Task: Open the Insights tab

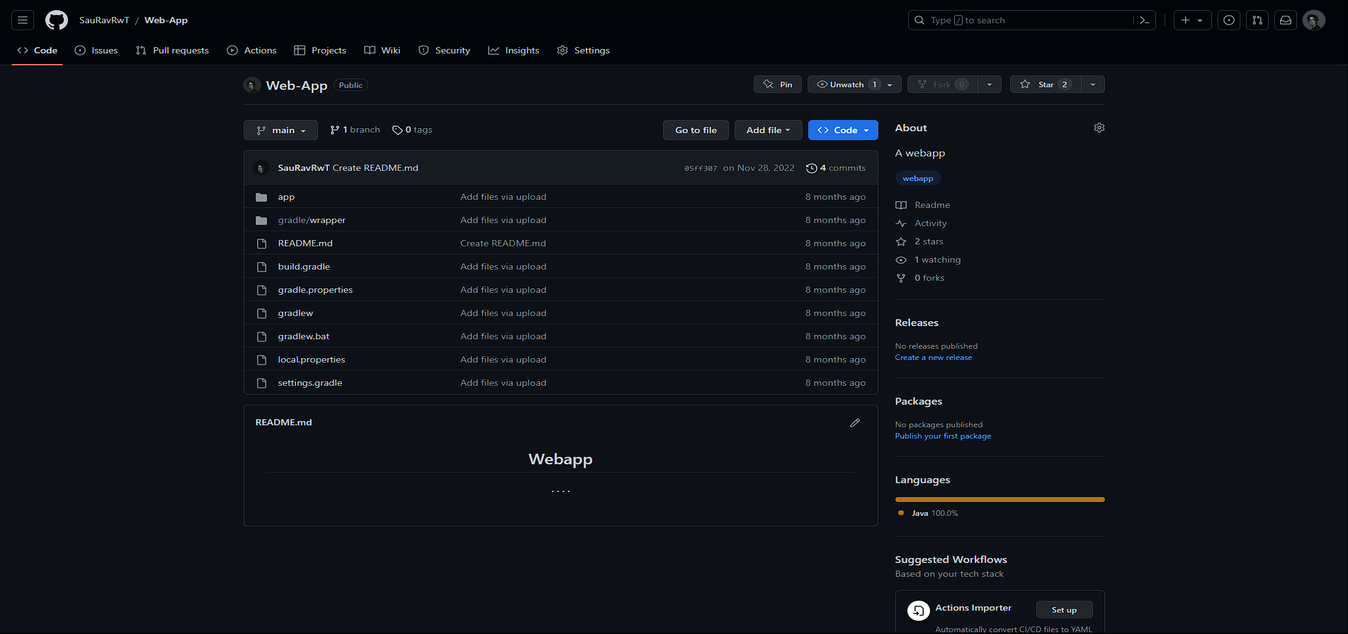Action: [x=513, y=50]
